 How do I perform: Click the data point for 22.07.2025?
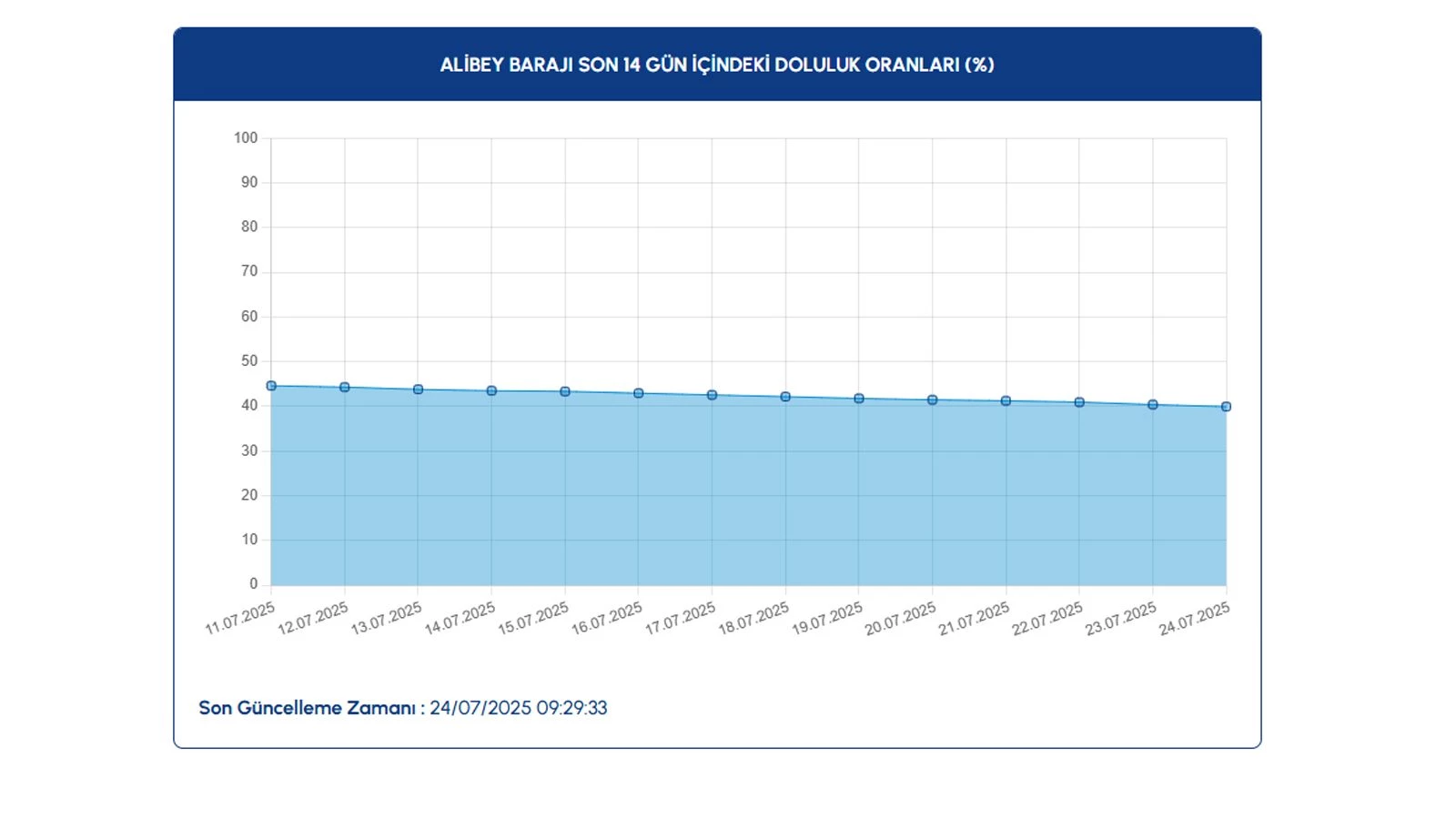pos(1079,402)
